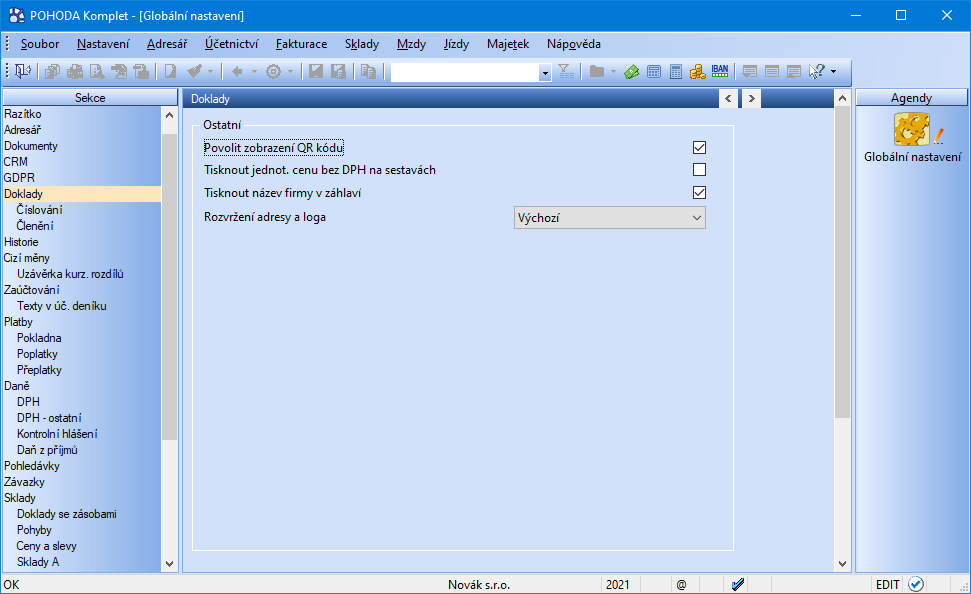Image resolution: width=971 pixels, height=594 pixels.
Task: Open the Globální nastavení agenda icon
Action: point(912,130)
